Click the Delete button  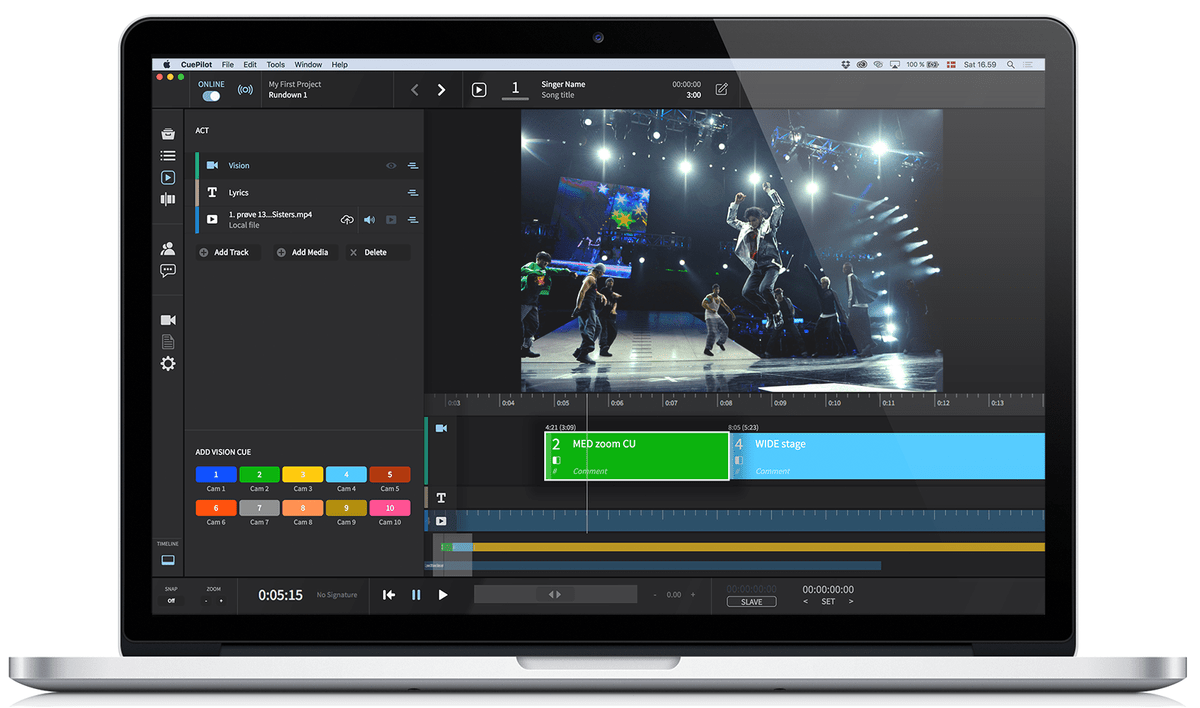click(x=377, y=252)
